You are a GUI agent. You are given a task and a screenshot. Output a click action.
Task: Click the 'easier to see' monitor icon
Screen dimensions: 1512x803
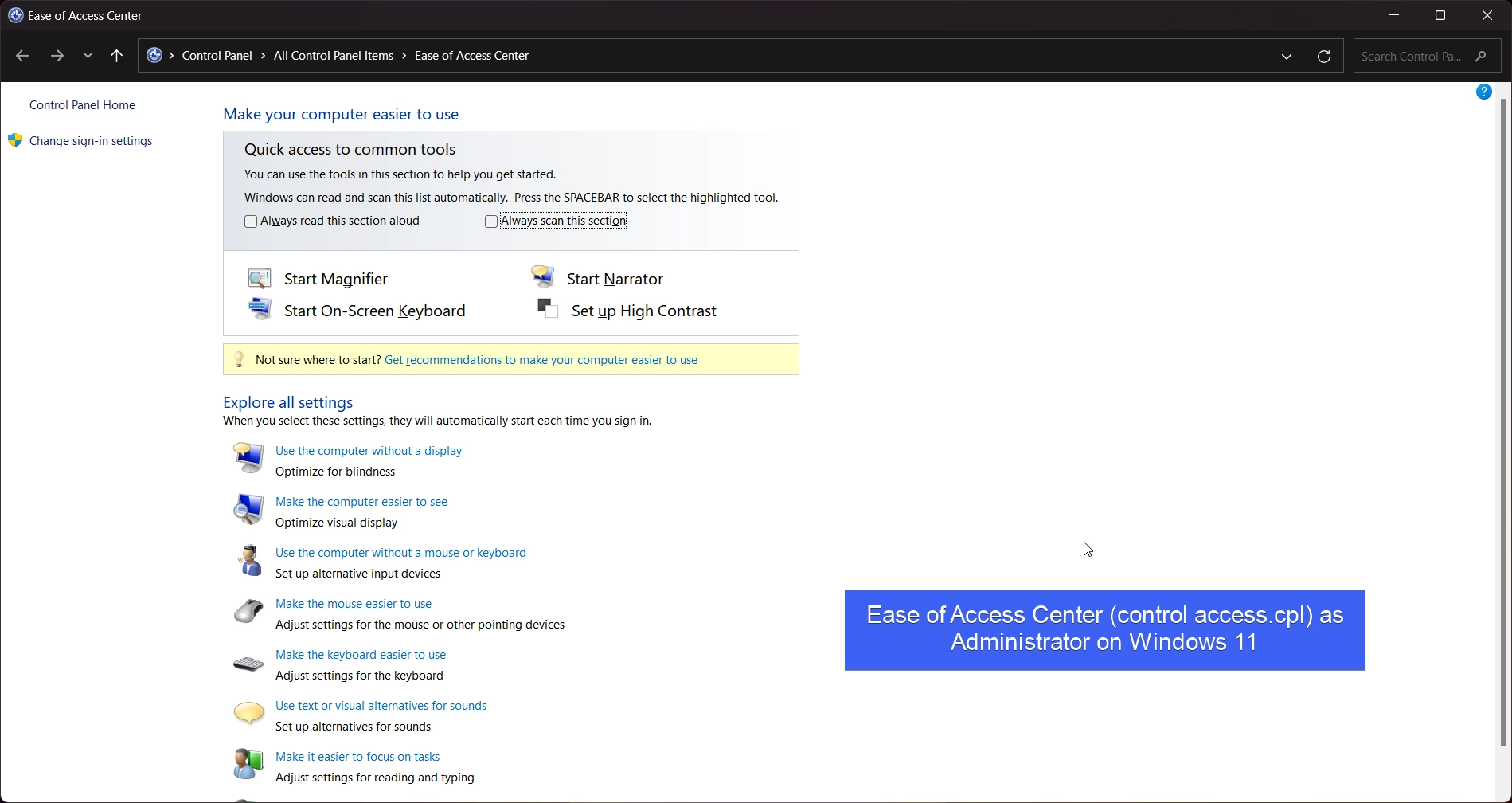coord(248,509)
